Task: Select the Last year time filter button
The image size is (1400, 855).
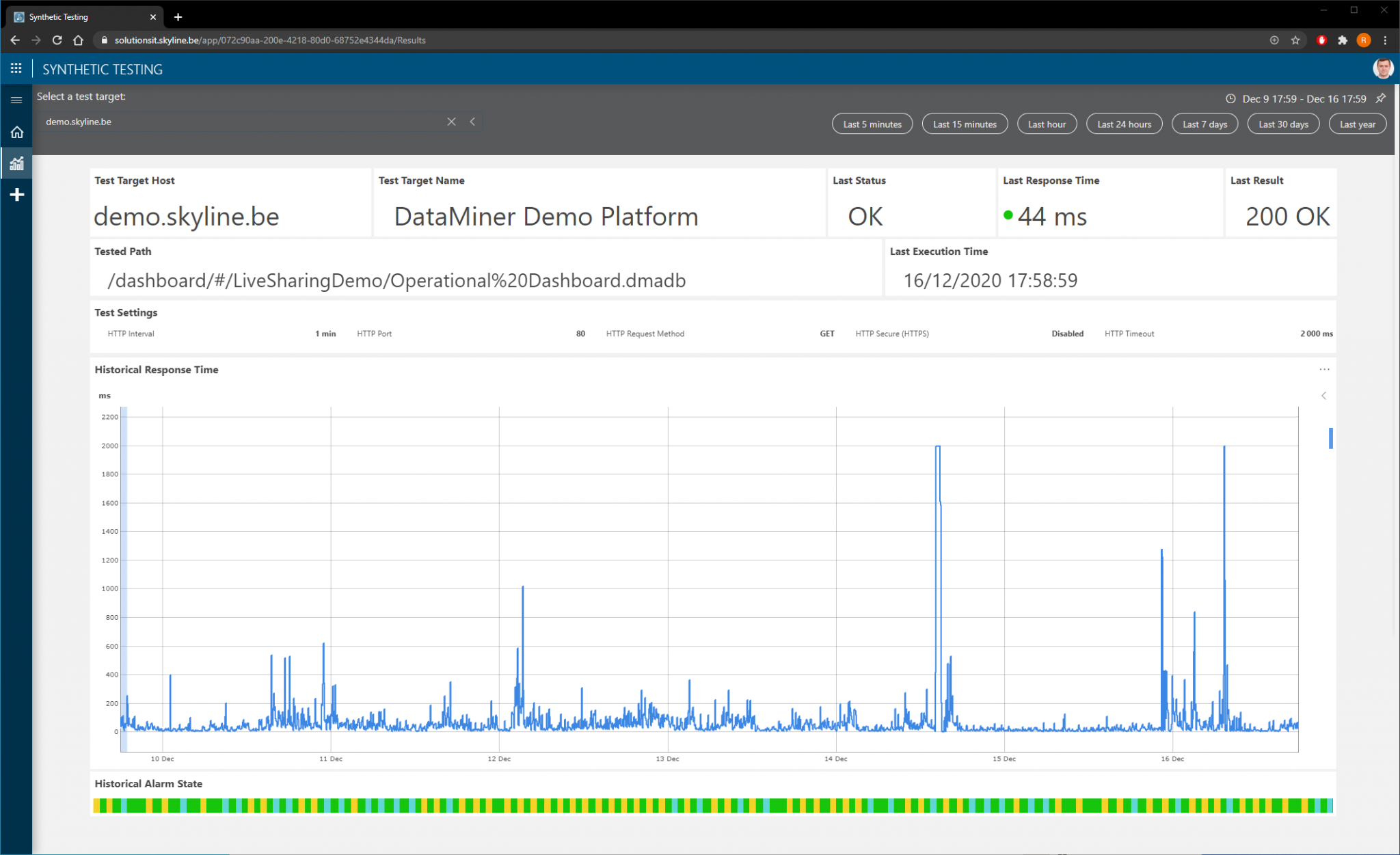Action: click(x=1356, y=124)
